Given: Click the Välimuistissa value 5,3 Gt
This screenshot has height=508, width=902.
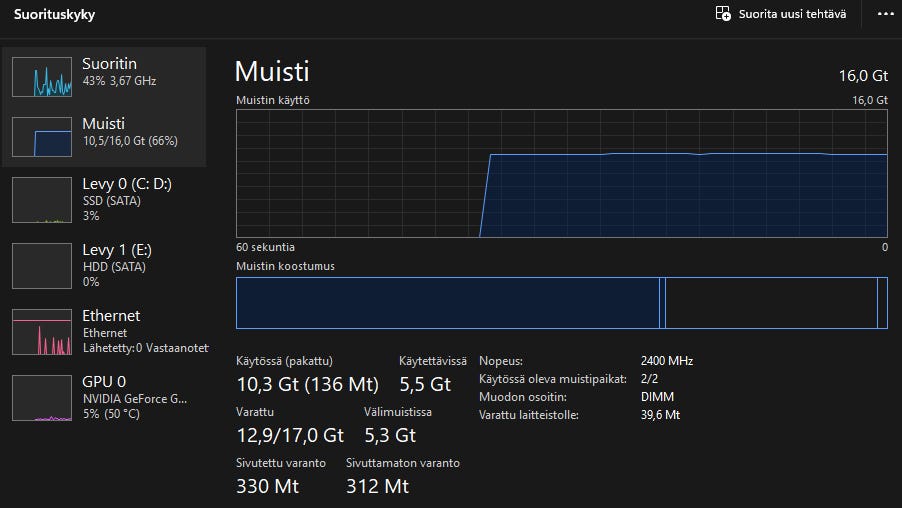Looking at the screenshot, I should (x=389, y=435).
